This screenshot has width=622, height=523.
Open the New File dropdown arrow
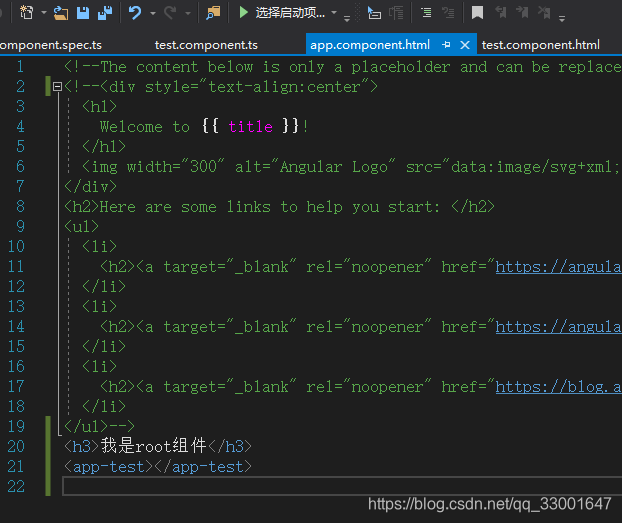pos(44,13)
